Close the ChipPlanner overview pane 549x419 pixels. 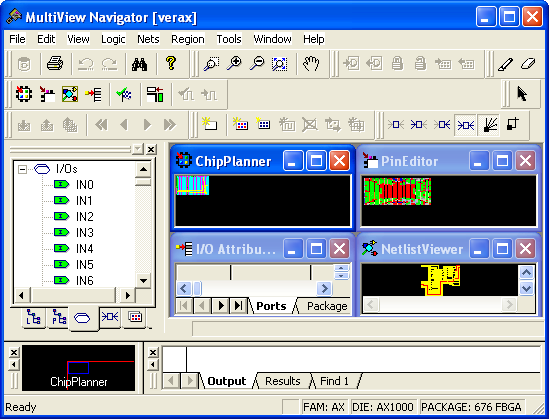tap(13, 352)
